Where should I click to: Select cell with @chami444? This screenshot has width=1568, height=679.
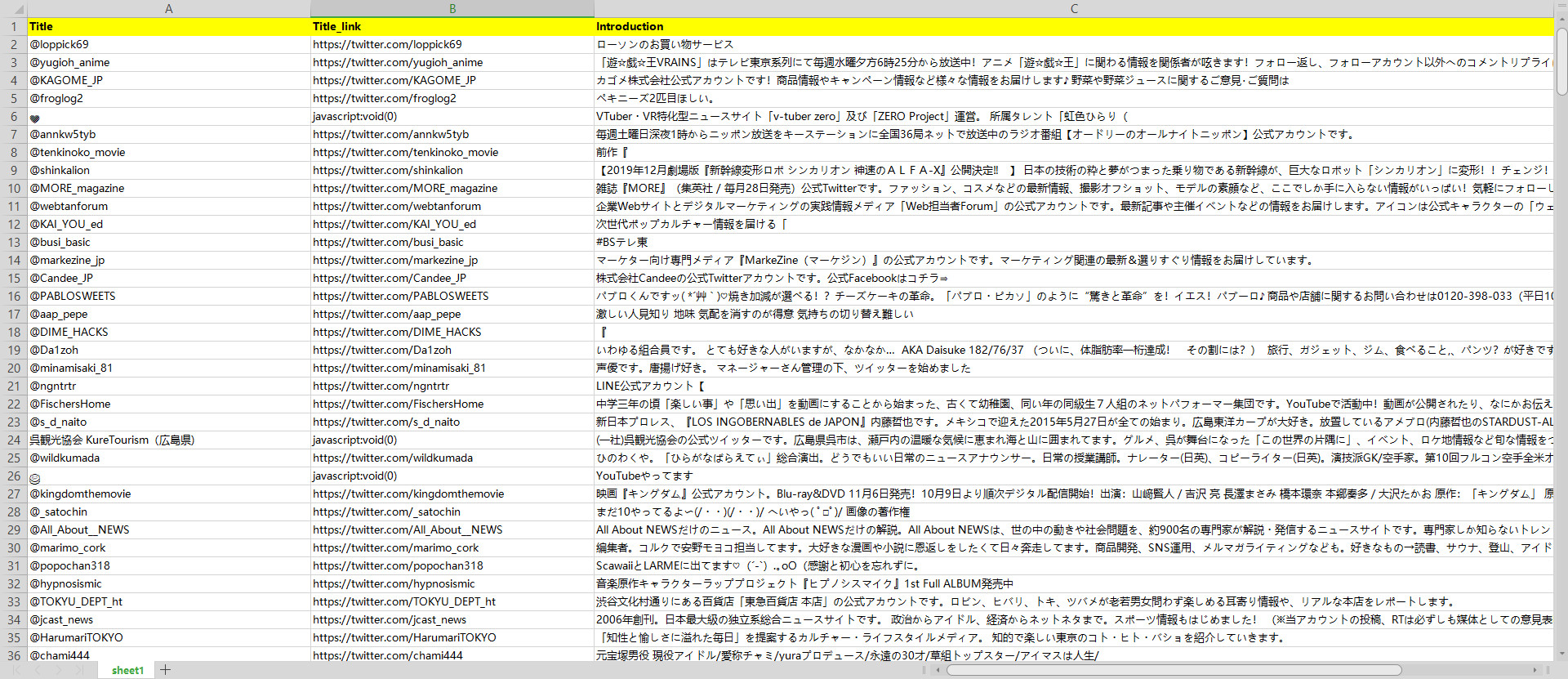169,655
